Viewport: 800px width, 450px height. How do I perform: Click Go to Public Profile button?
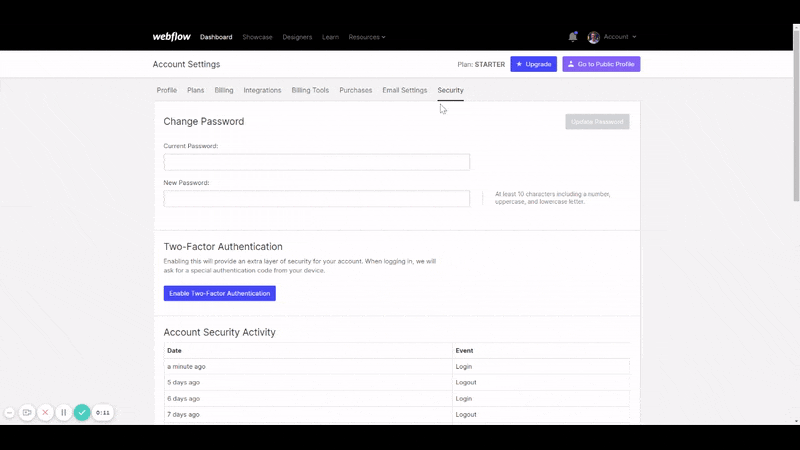click(601, 64)
